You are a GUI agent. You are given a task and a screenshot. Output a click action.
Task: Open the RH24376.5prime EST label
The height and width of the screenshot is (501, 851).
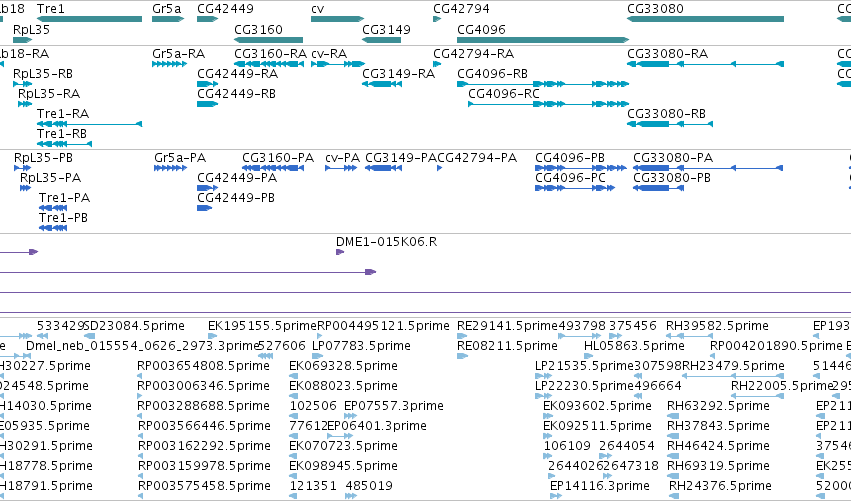coord(721,486)
